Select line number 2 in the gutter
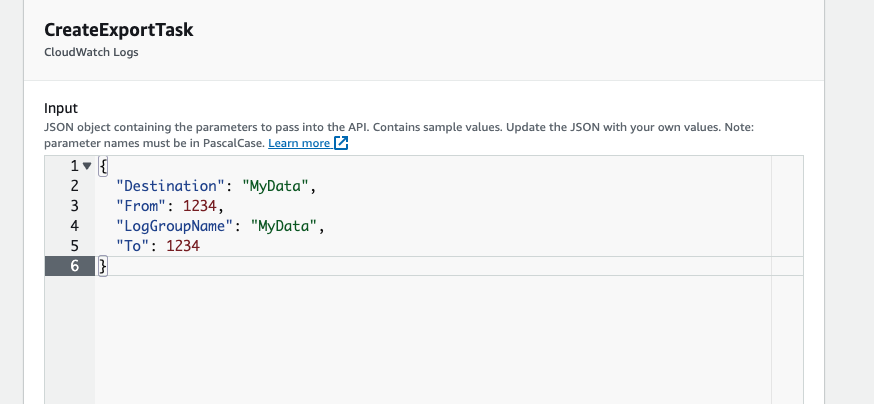Screen dimensions: 874x404 pos(74,186)
